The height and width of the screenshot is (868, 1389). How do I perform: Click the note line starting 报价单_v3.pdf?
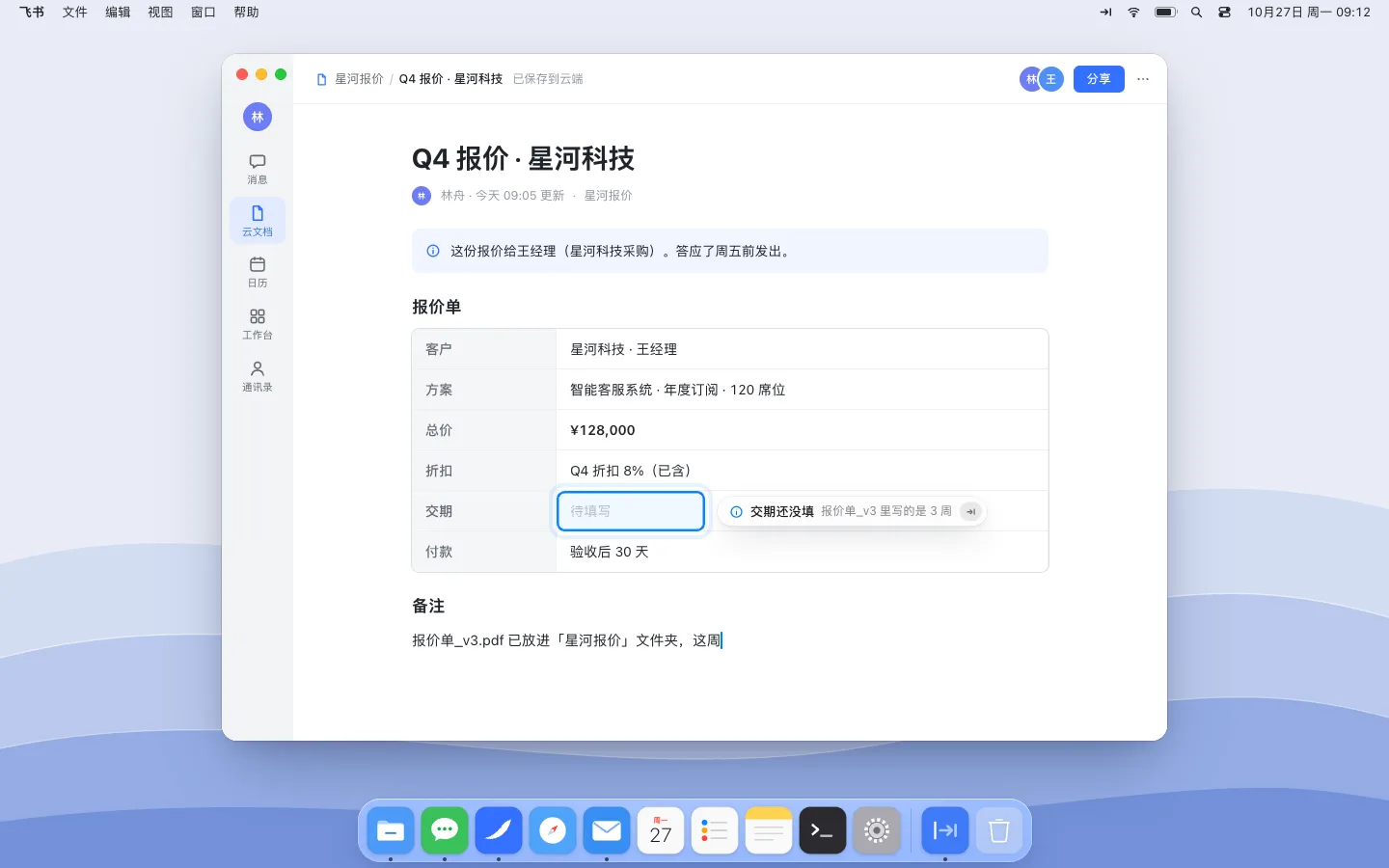click(x=566, y=640)
